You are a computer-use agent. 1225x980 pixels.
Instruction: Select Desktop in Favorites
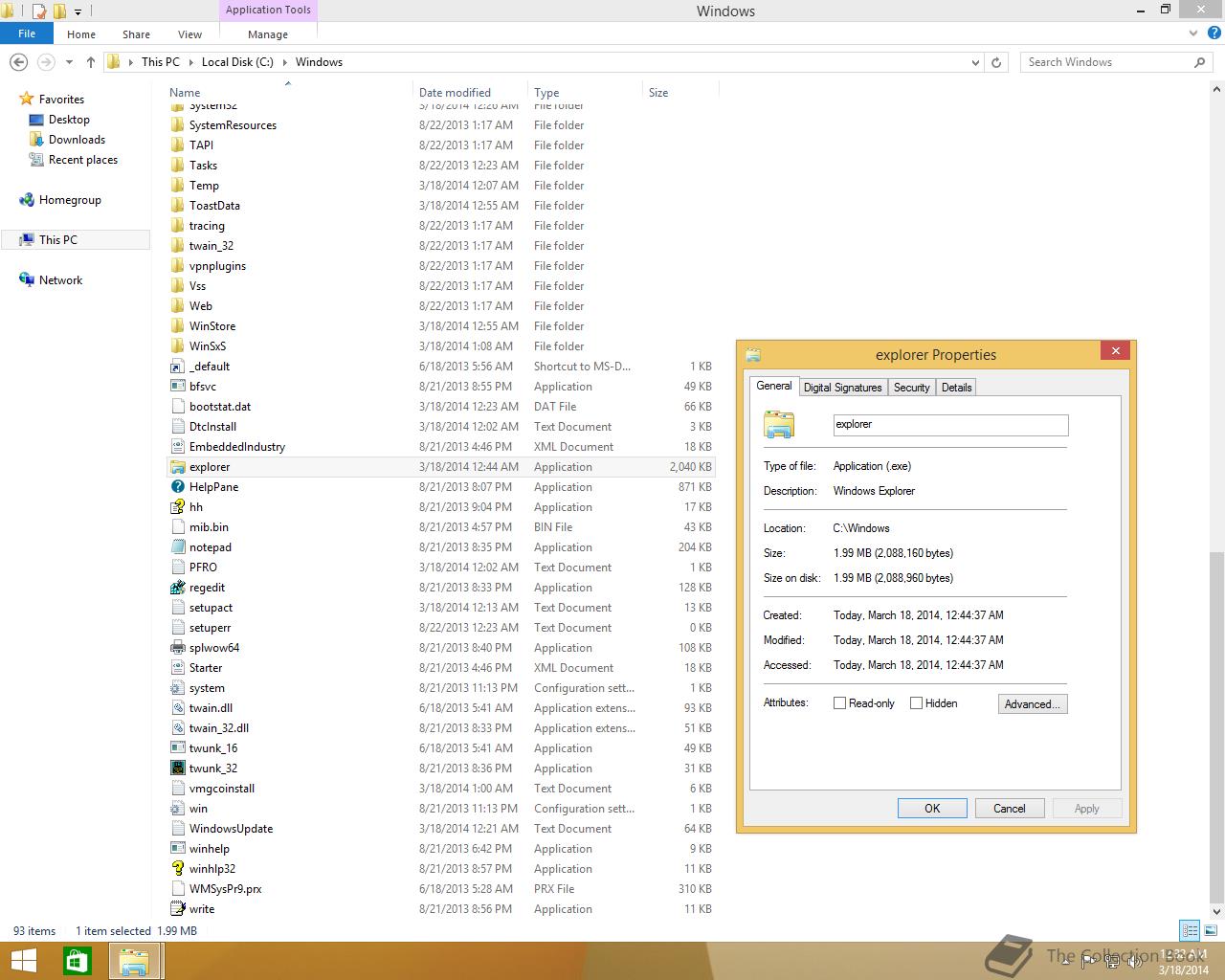(69, 120)
